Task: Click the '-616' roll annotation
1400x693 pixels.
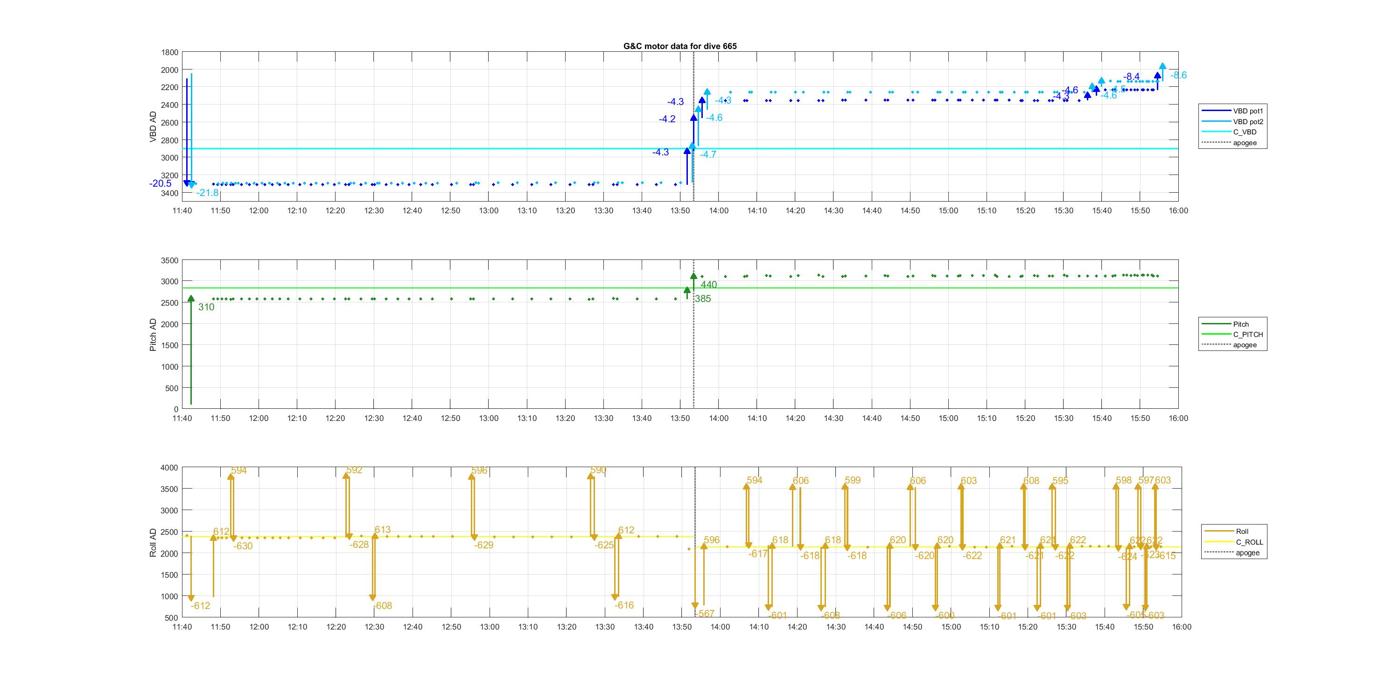Action: pyautogui.click(x=625, y=605)
